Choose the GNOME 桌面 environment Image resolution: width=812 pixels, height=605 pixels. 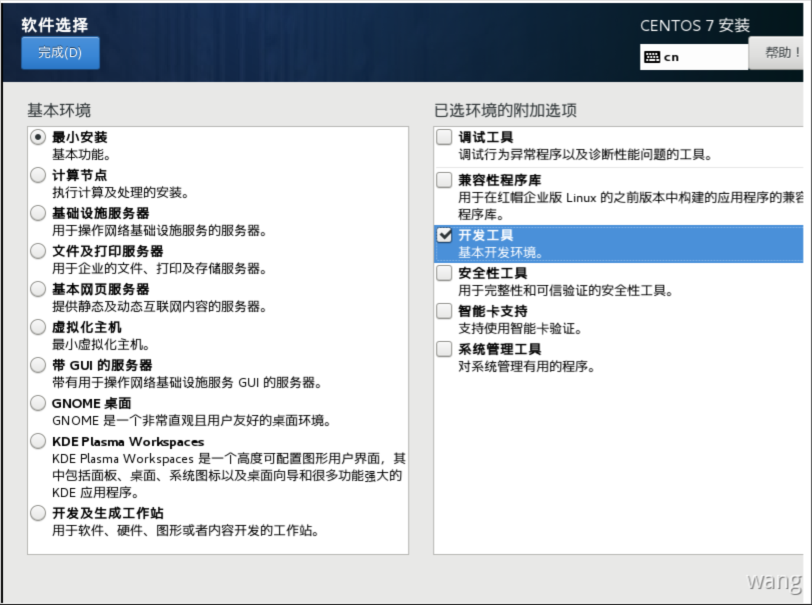coord(38,403)
